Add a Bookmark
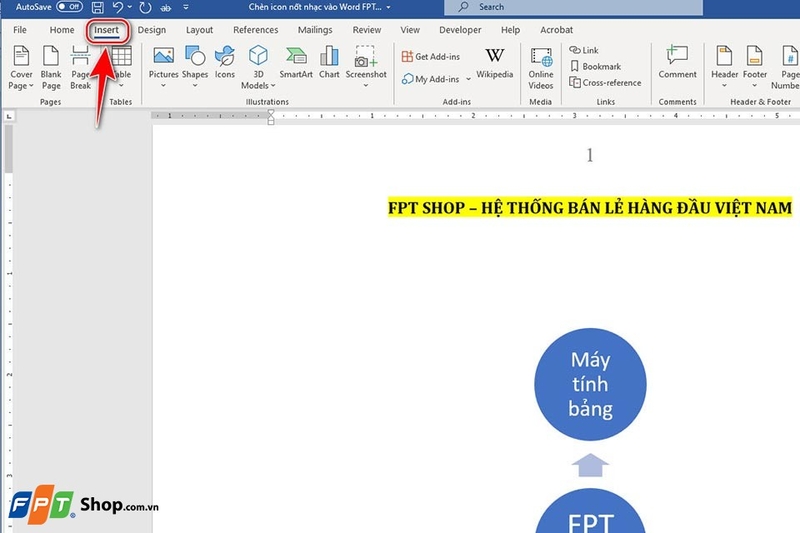Viewport: 800px width, 533px height. point(595,66)
